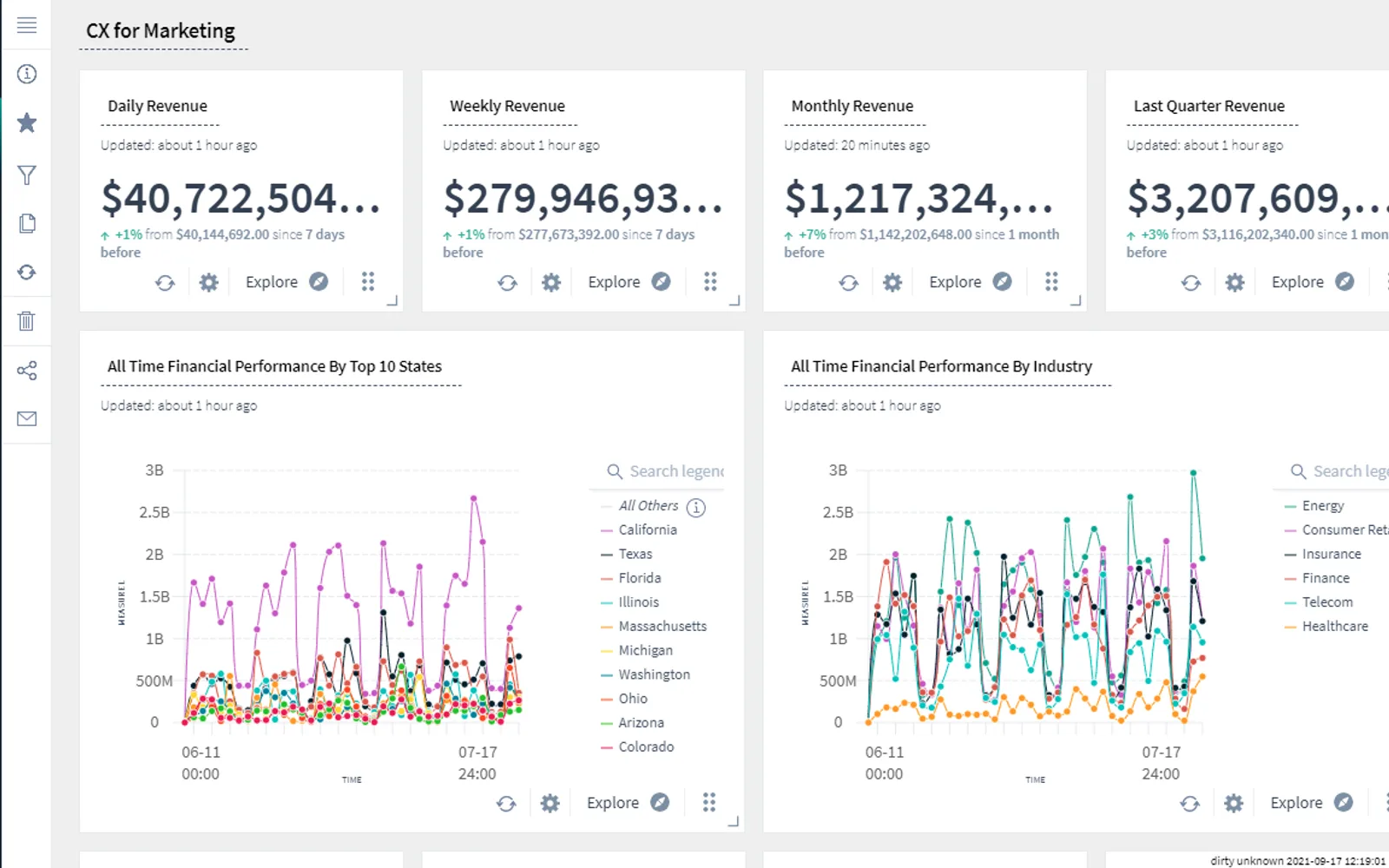Open settings gear on Top 10 States chart
Viewport: 1389px width, 868px height.
pyautogui.click(x=550, y=803)
